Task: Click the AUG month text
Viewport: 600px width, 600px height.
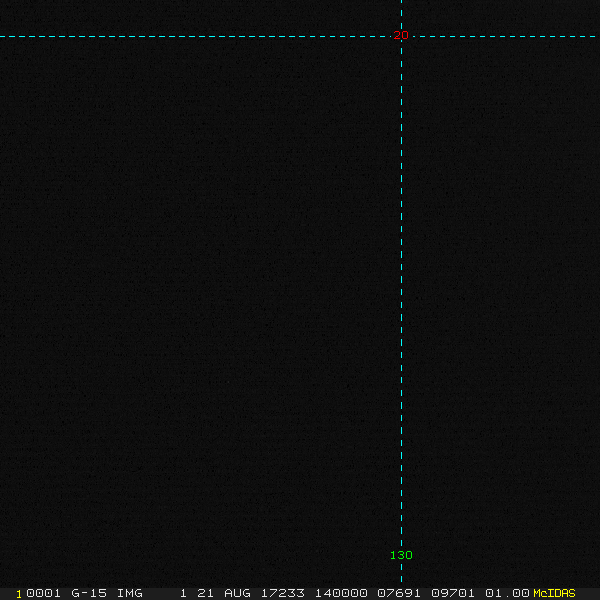Action: (237, 593)
